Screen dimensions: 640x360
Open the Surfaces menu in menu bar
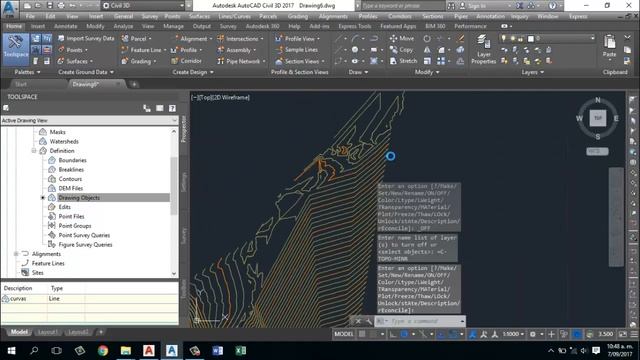[x=199, y=17]
